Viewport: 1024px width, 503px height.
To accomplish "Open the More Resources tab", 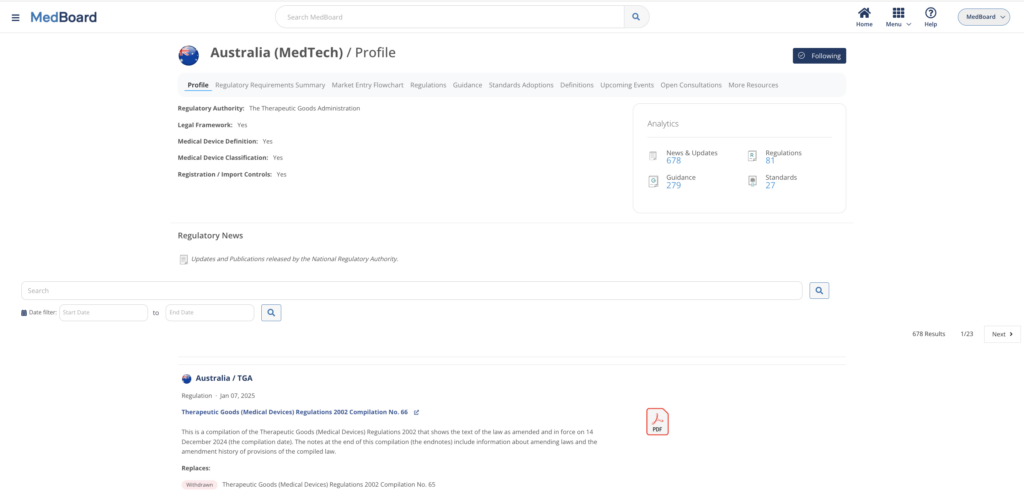I will (x=753, y=85).
